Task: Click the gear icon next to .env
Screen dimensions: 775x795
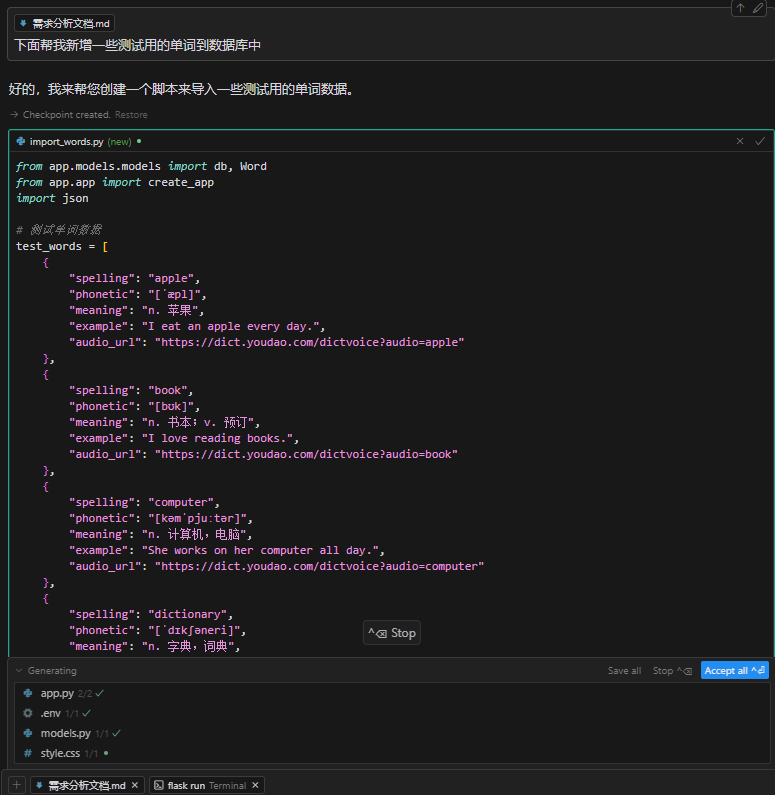Action: 28,713
